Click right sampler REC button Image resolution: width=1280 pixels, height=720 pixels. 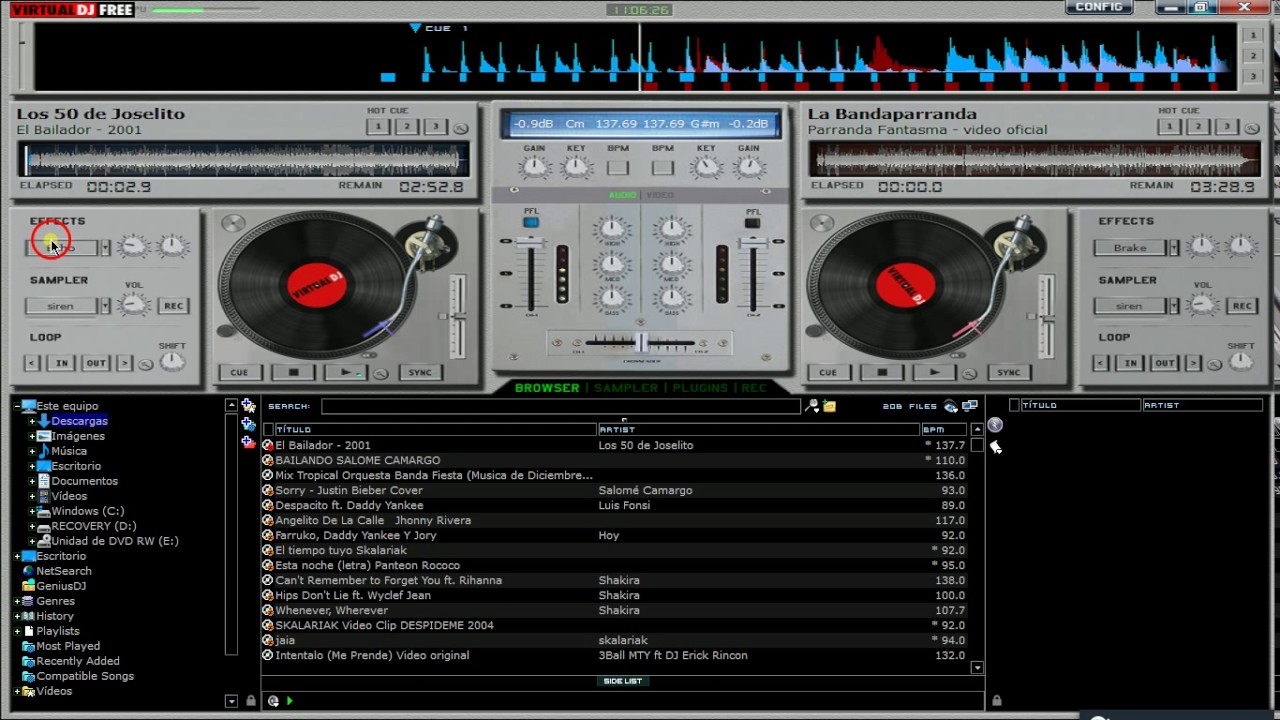pos(1242,306)
